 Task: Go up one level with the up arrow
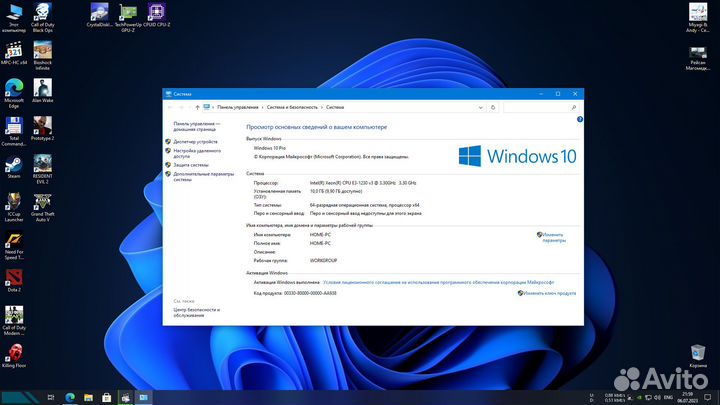pos(197,107)
